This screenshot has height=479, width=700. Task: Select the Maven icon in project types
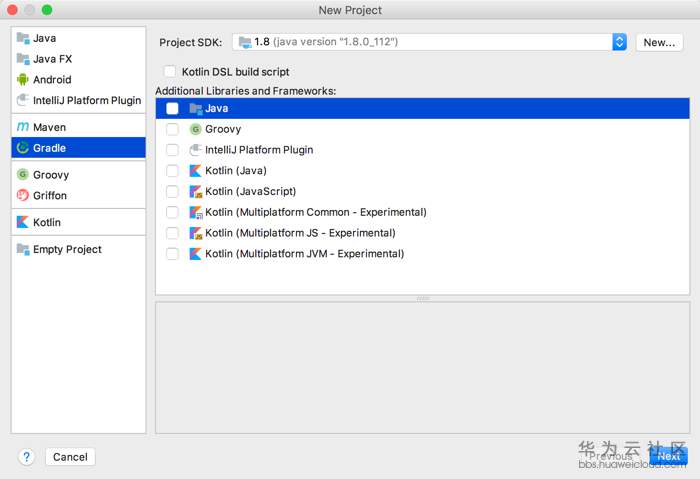click(x=23, y=128)
